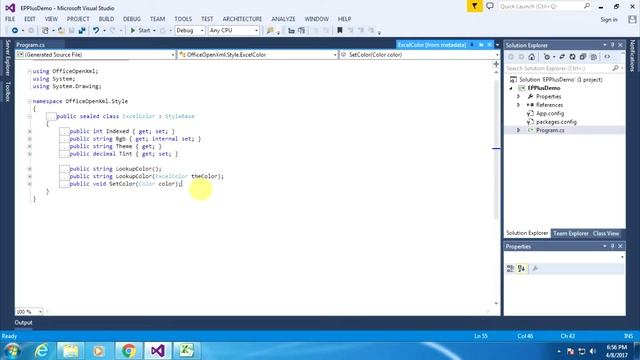
Task: Open the TOOLS menu
Action: coord(183,19)
